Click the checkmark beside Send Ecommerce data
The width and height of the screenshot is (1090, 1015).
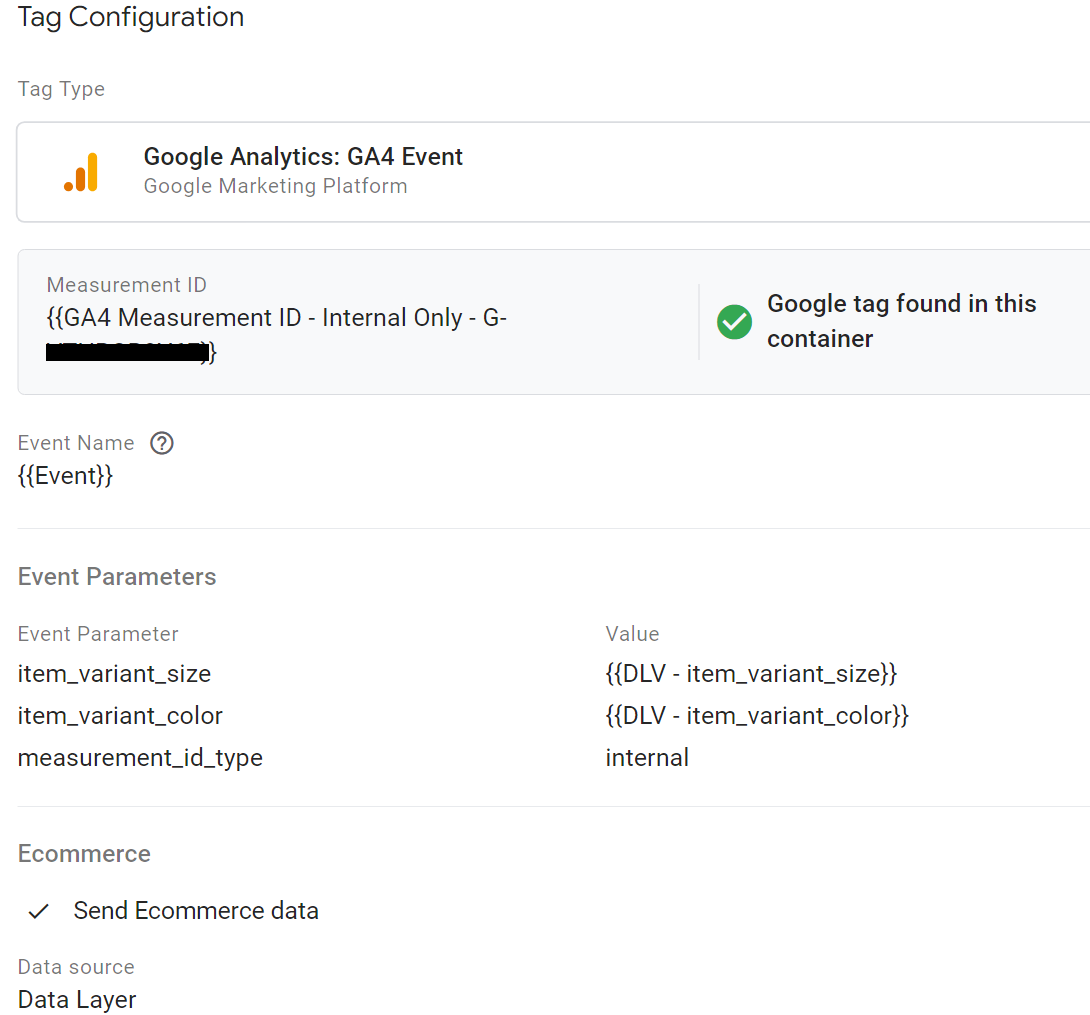pos(38,911)
